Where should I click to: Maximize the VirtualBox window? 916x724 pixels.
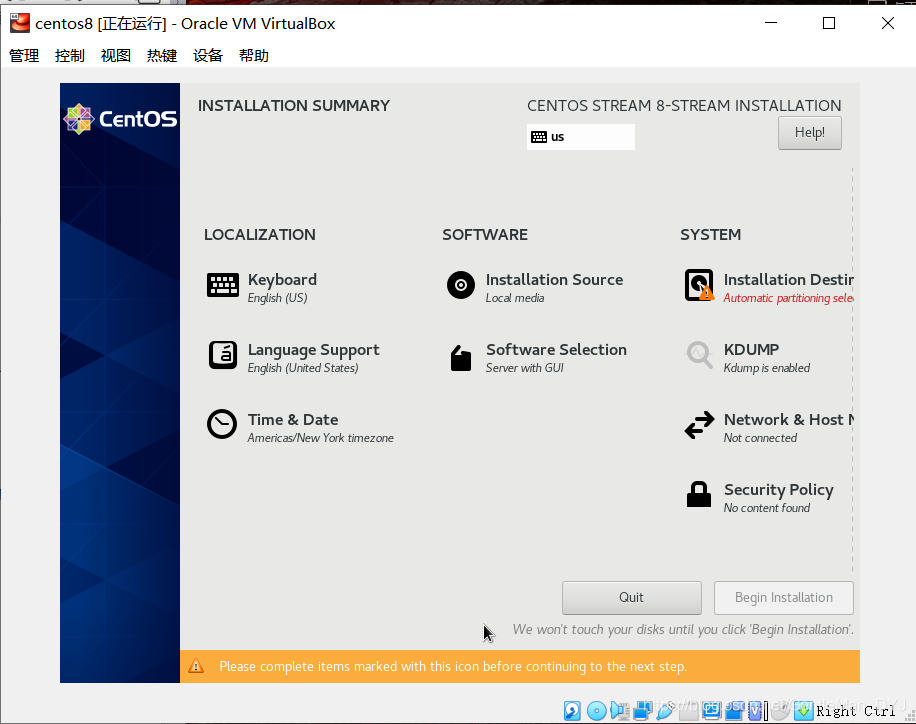point(828,23)
